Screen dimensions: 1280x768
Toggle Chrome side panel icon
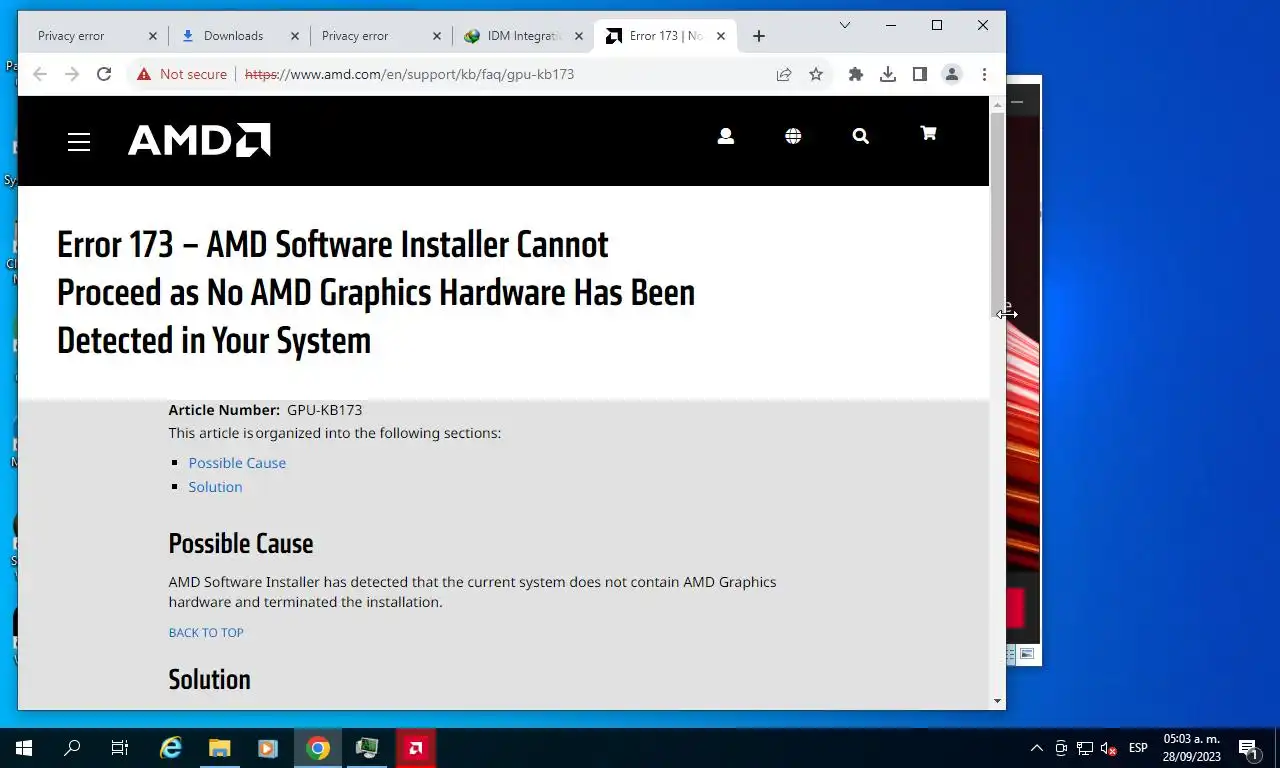pyautogui.click(x=920, y=74)
